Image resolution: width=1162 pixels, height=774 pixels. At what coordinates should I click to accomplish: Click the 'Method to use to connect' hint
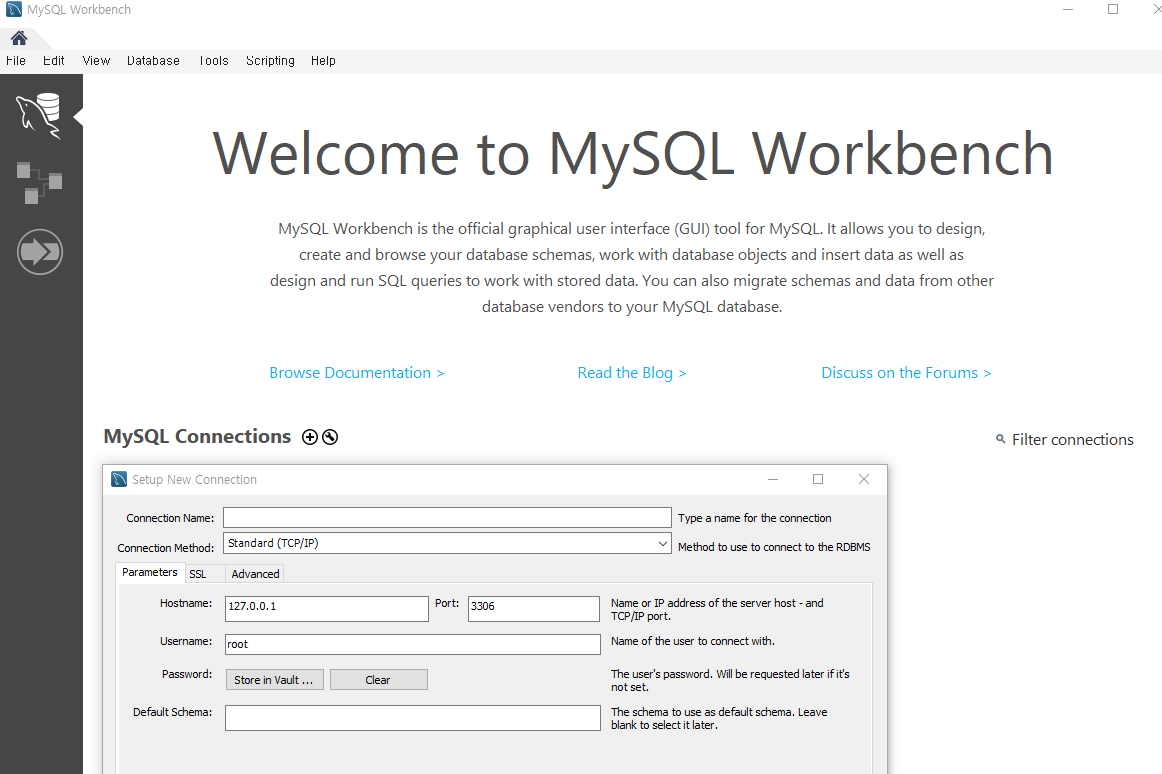coord(774,547)
